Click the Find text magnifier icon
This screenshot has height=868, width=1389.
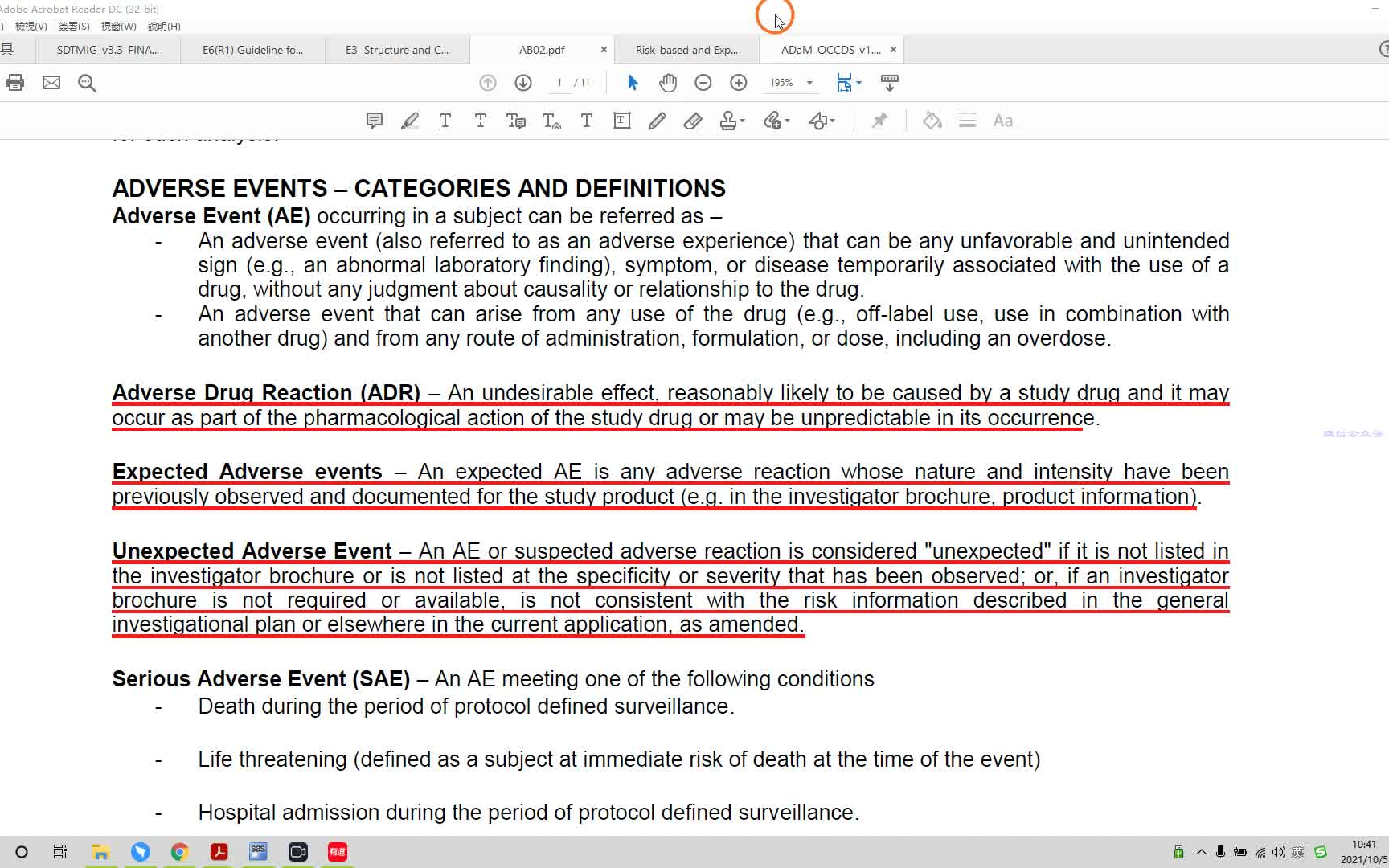point(87,83)
